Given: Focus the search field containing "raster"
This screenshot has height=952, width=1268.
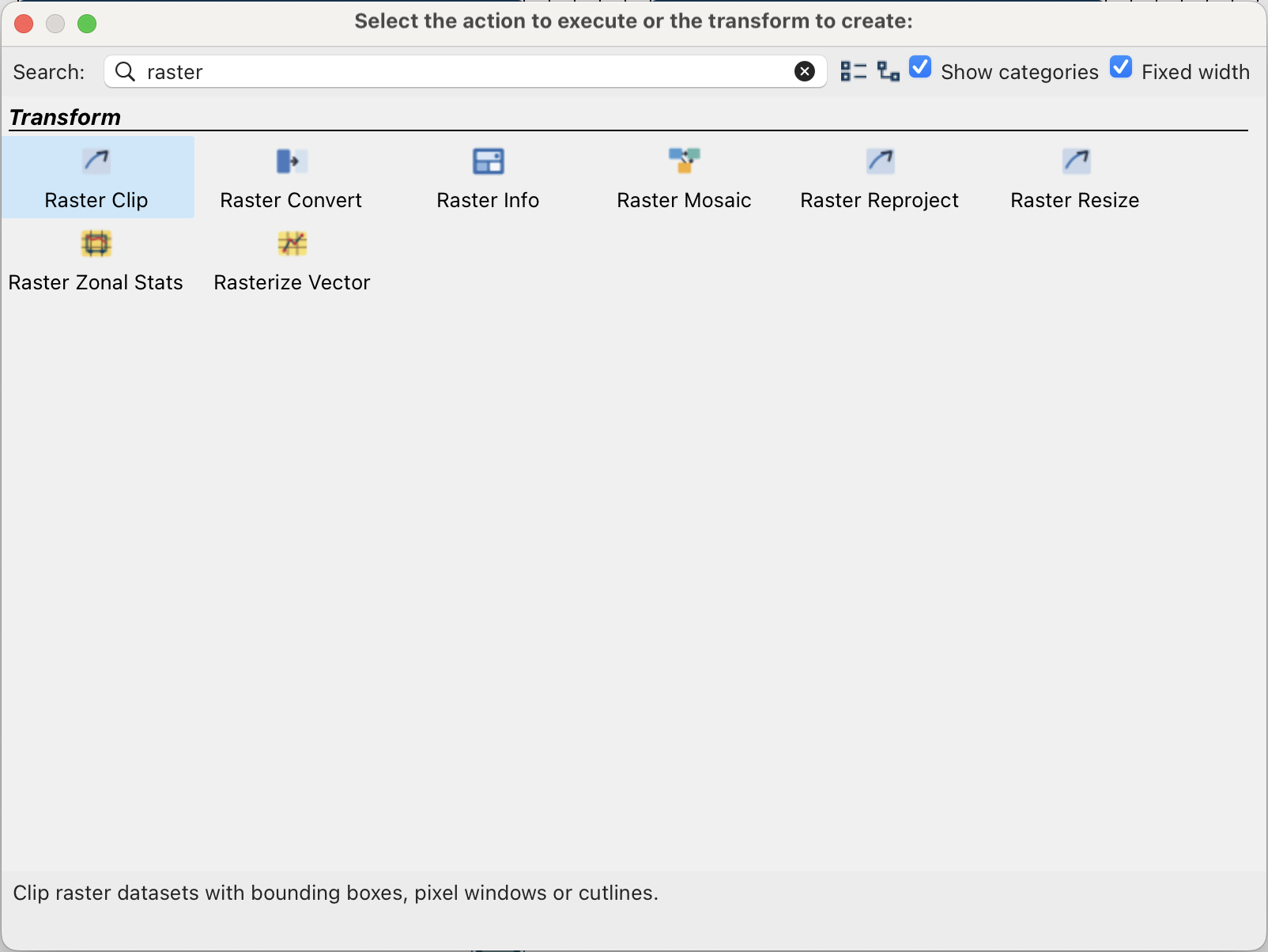Looking at the screenshot, I should pyautogui.click(x=459, y=72).
